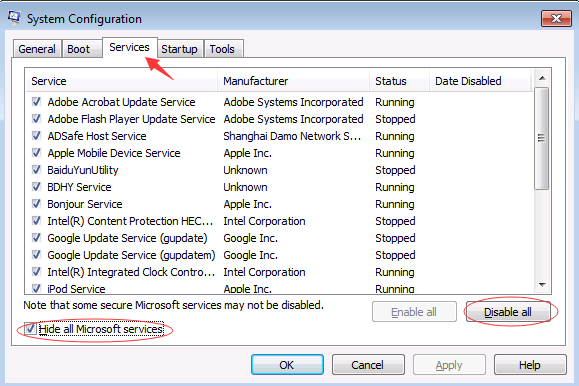Viewport: 579px width, 386px height.
Task: Click the Apply button
Action: click(x=449, y=365)
